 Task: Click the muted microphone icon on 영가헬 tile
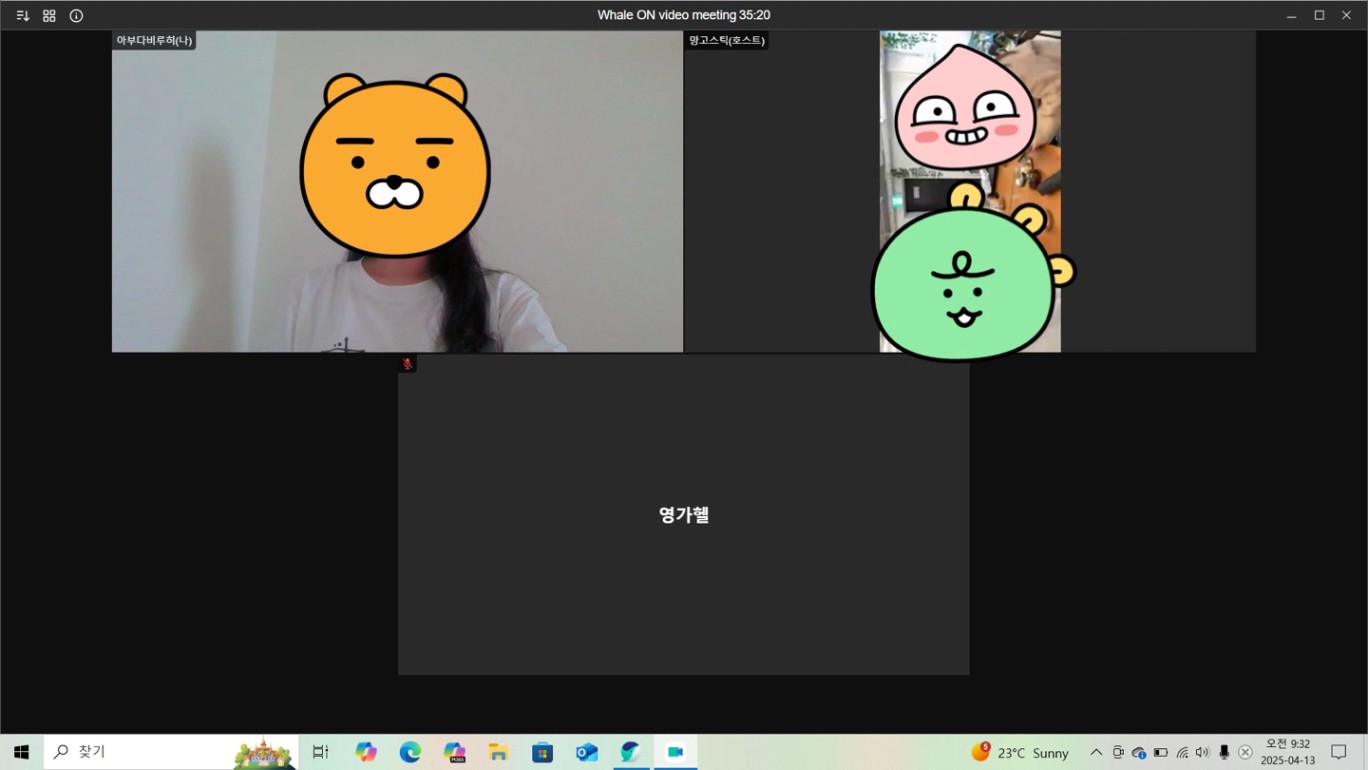coord(407,364)
